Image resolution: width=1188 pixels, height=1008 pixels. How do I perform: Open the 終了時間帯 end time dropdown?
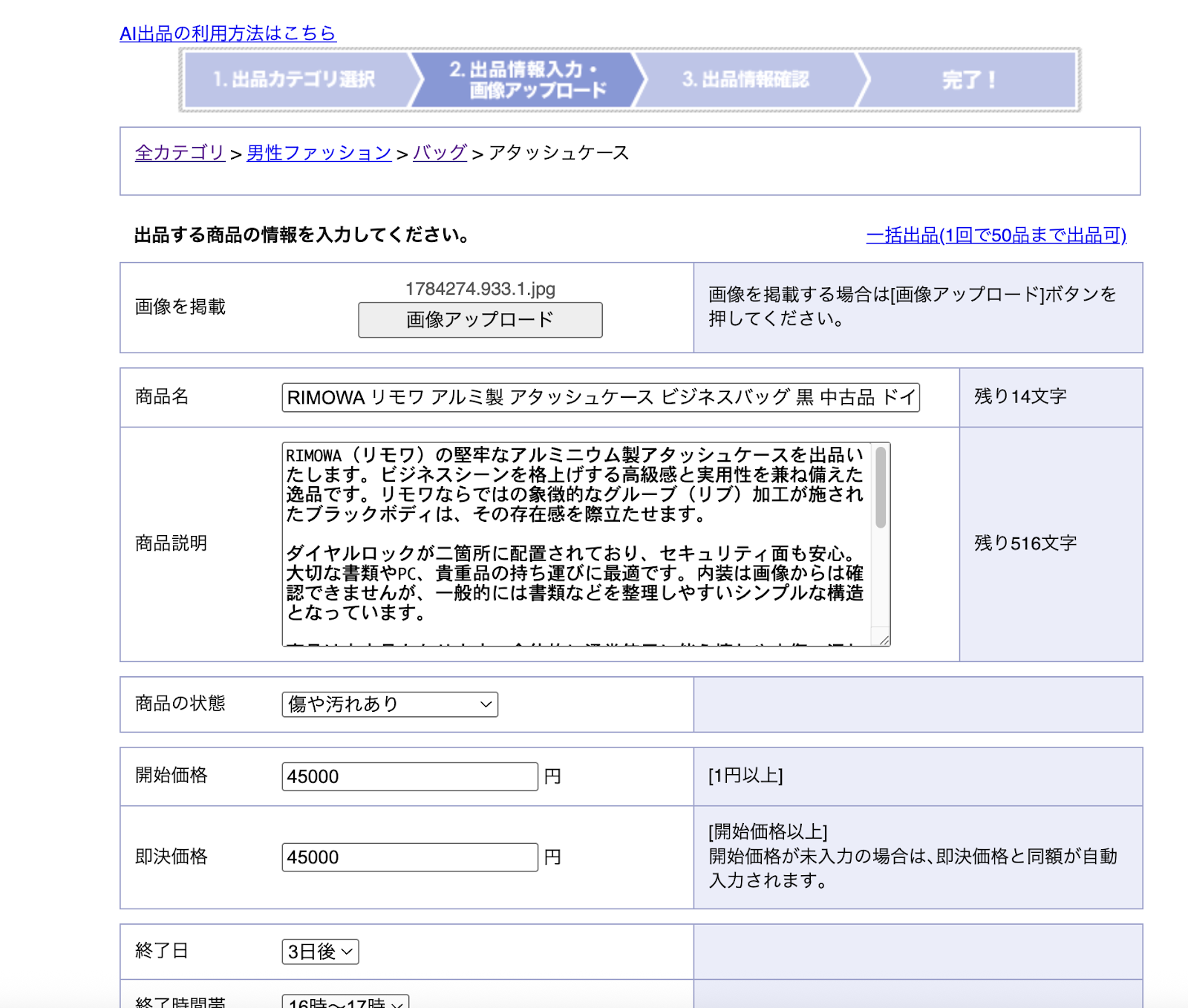tap(345, 1002)
